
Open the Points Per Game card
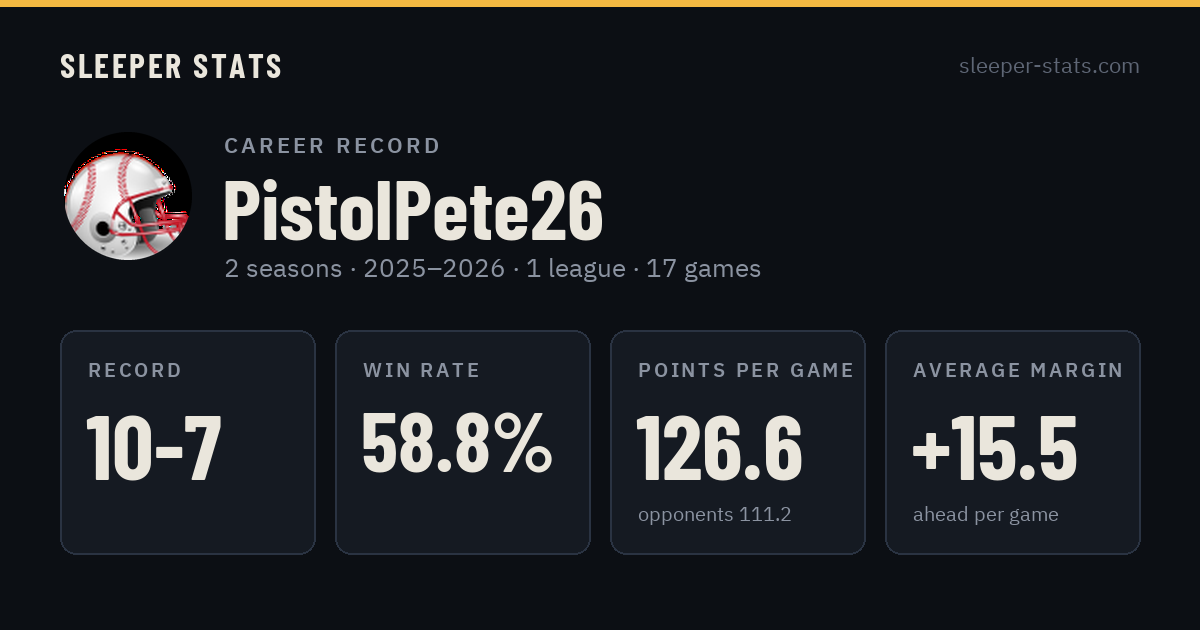tap(738, 442)
